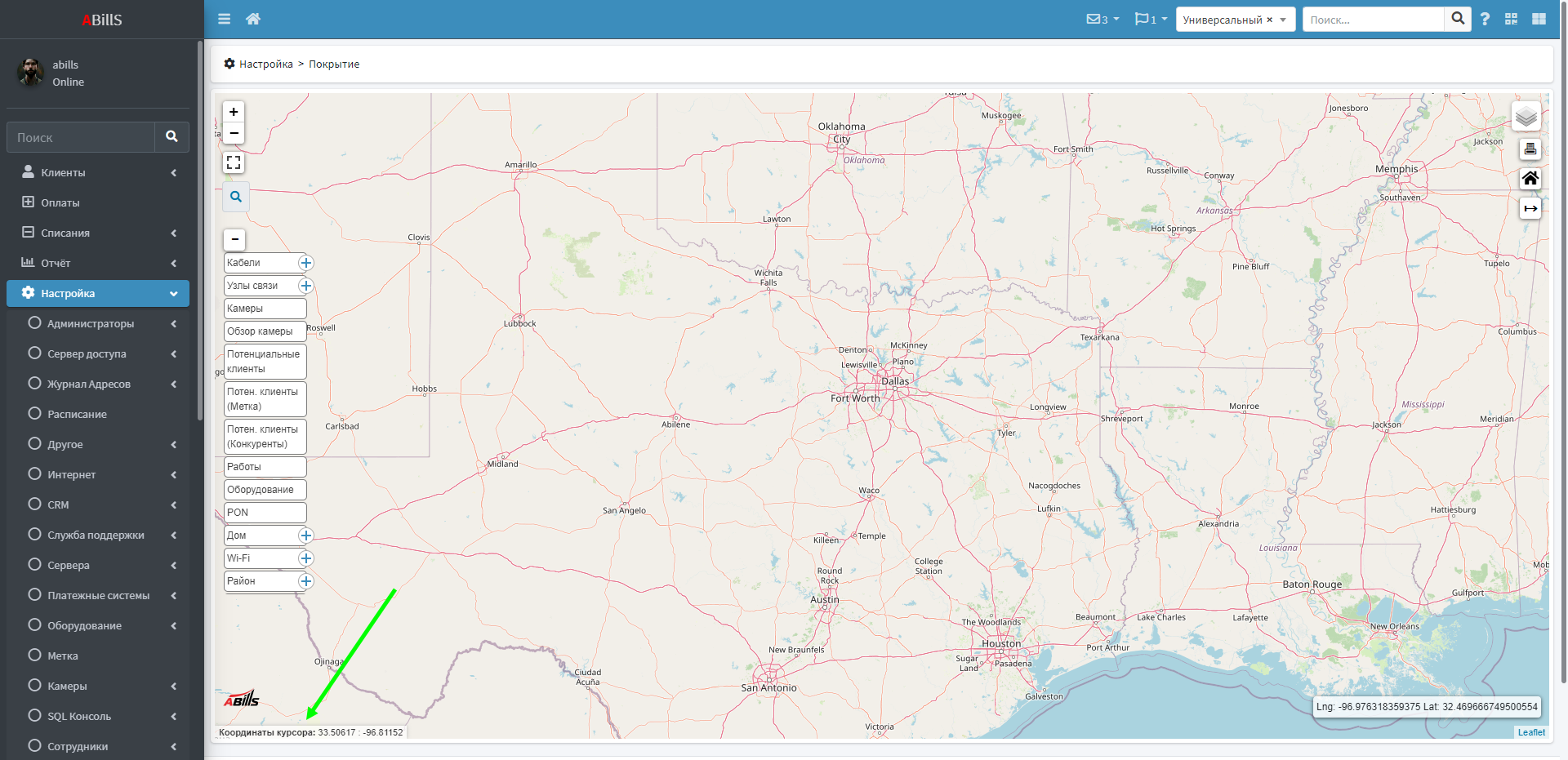Click the map zoom in plus button

[234, 112]
